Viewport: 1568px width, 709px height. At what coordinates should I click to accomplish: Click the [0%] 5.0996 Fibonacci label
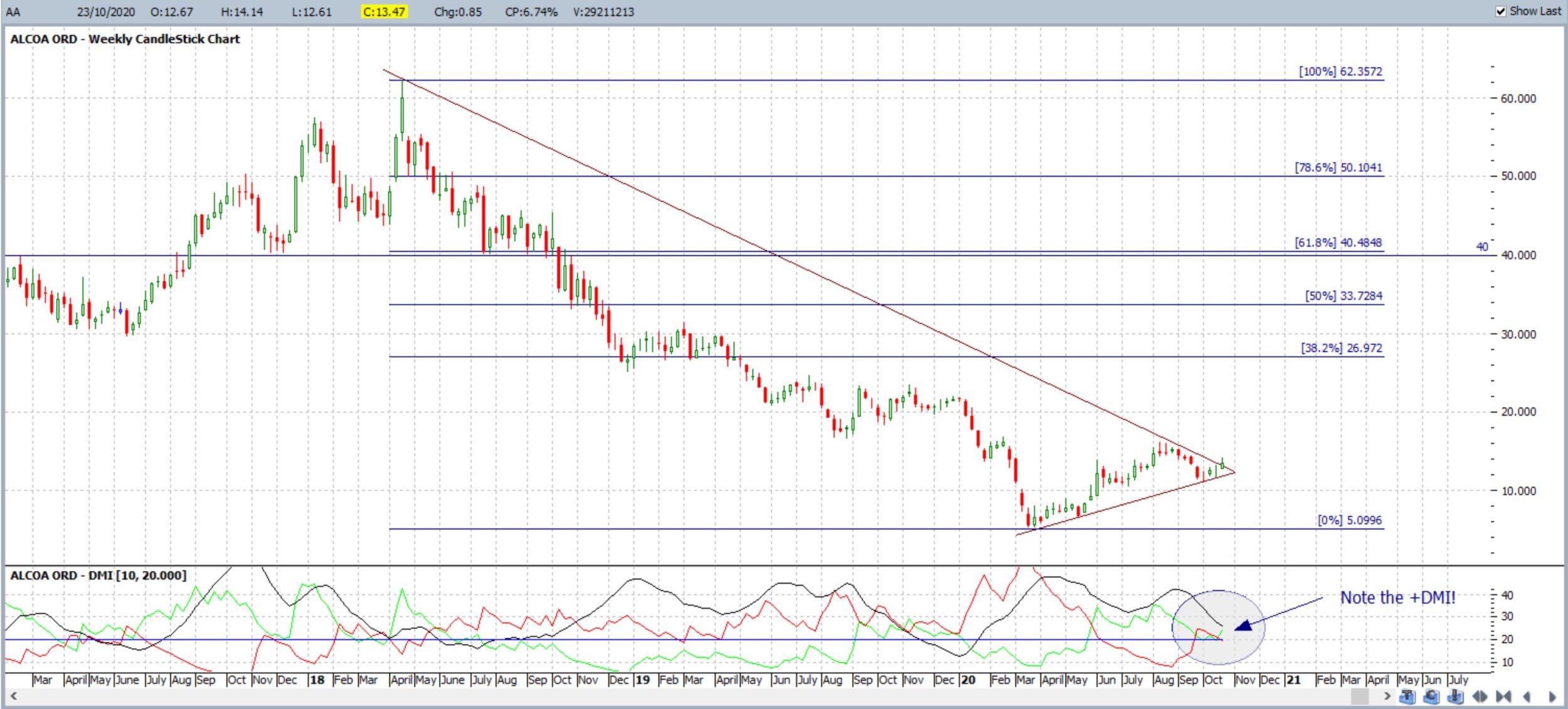pos(1350,520)
